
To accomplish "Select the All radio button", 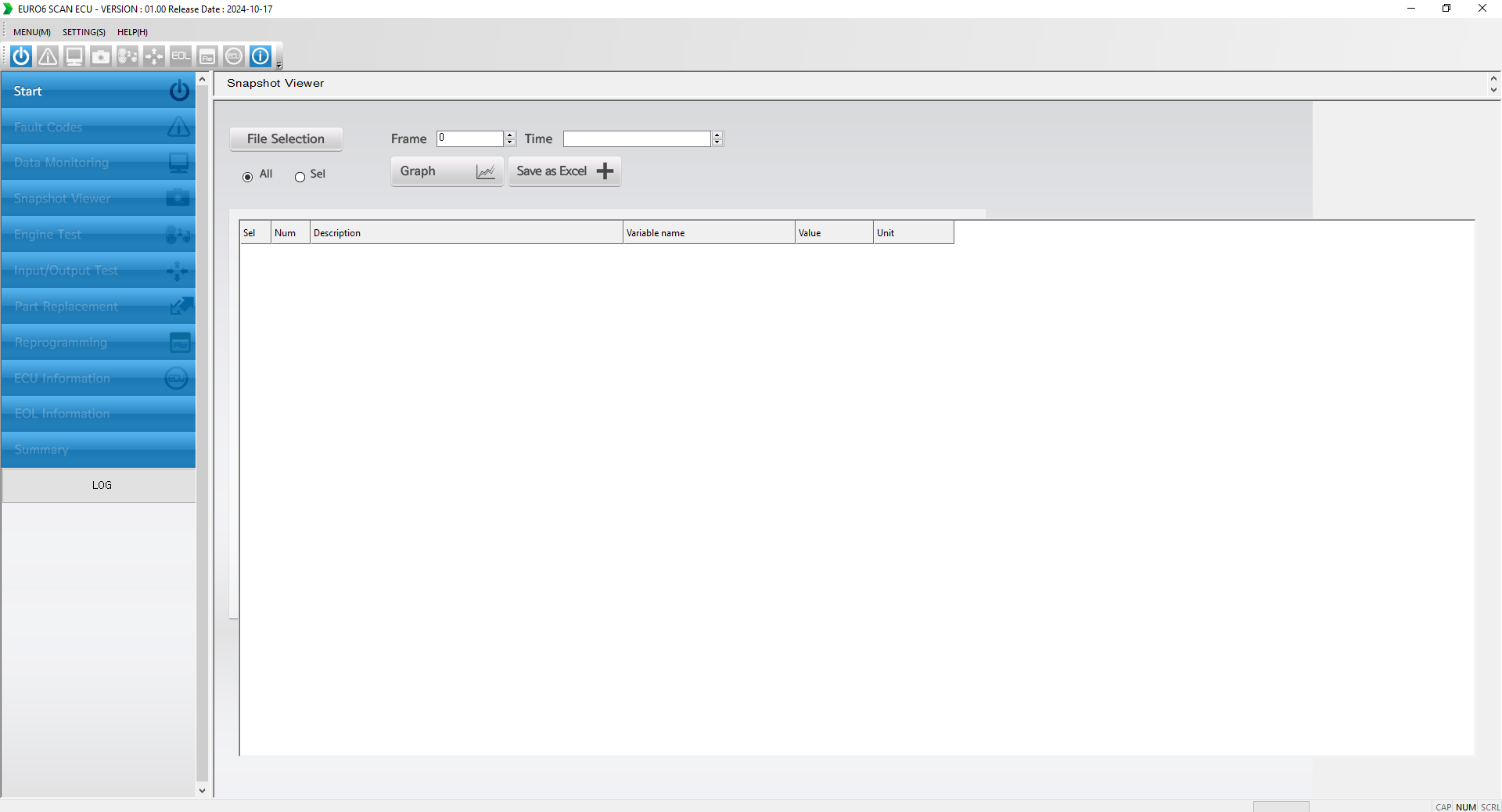I will coord(248,177).
